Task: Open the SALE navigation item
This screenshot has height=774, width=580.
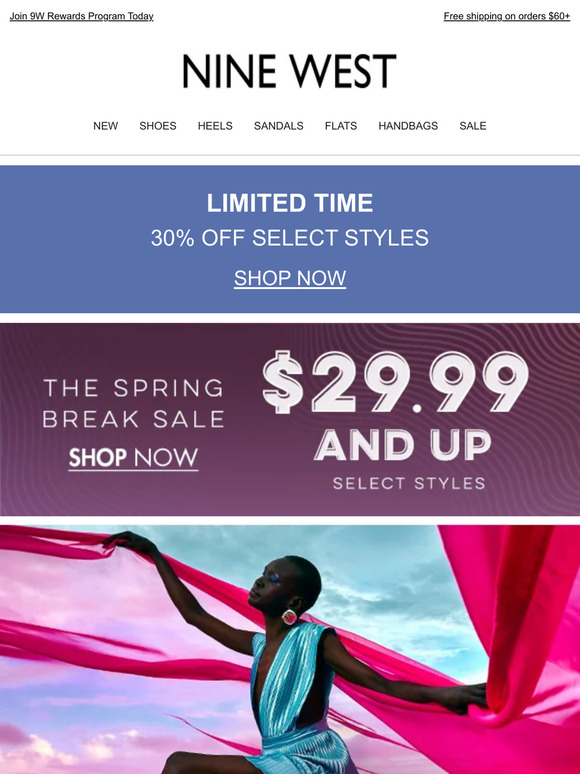Action: pyautogui.click(x=473, y=126)
